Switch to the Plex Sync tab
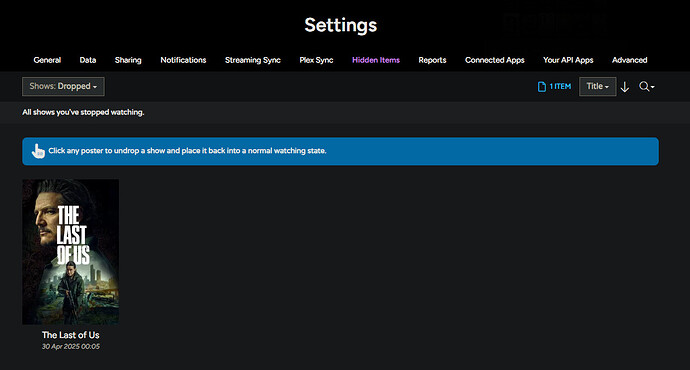The width and height of the screenshot is (690, 370). pyautogui.click(x=316, y=60)
